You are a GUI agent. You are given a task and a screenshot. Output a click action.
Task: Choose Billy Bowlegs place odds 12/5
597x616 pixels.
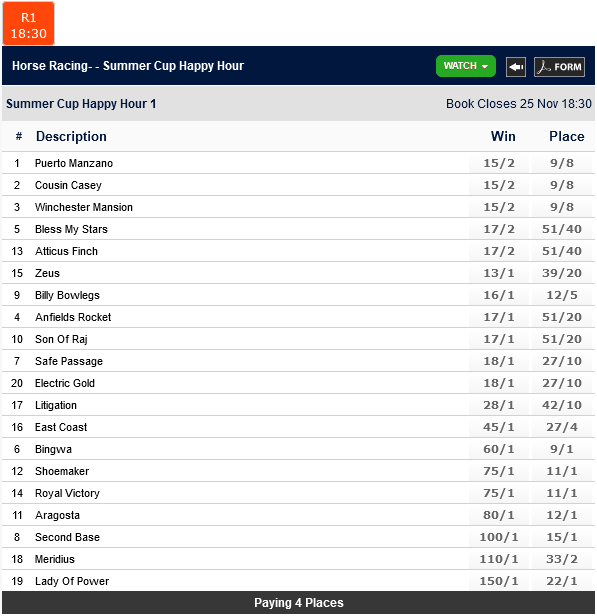tap(561, 295)
